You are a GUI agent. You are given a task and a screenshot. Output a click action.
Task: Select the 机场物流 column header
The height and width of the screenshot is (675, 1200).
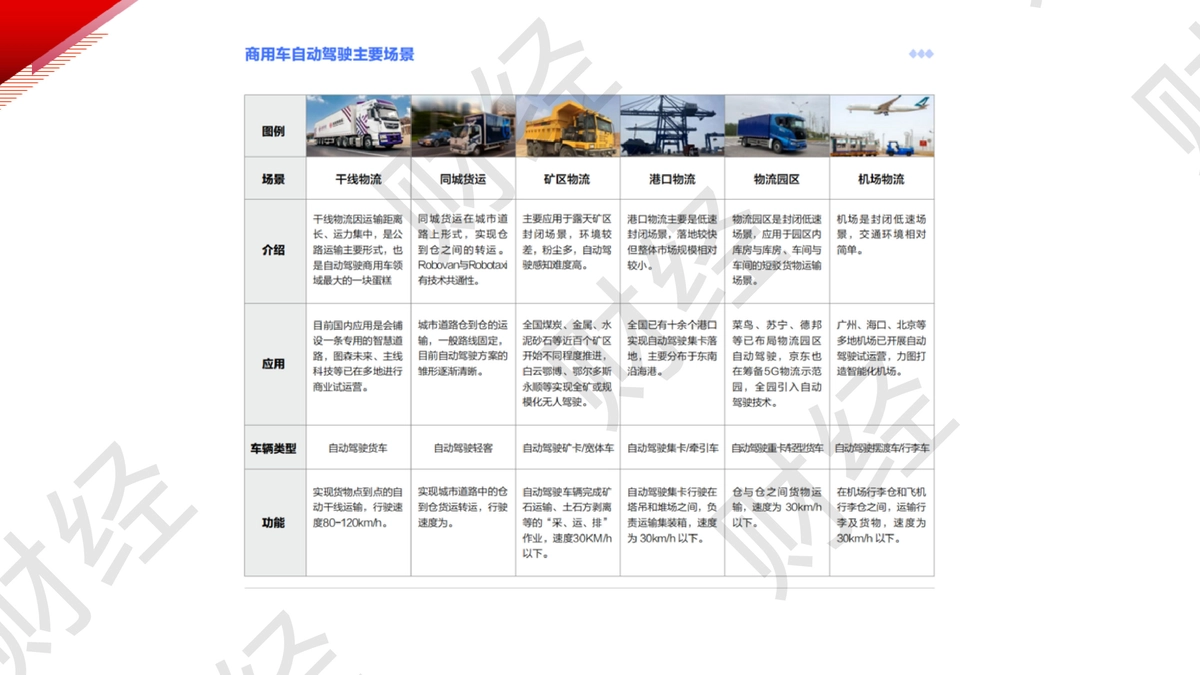pos(881,179)
